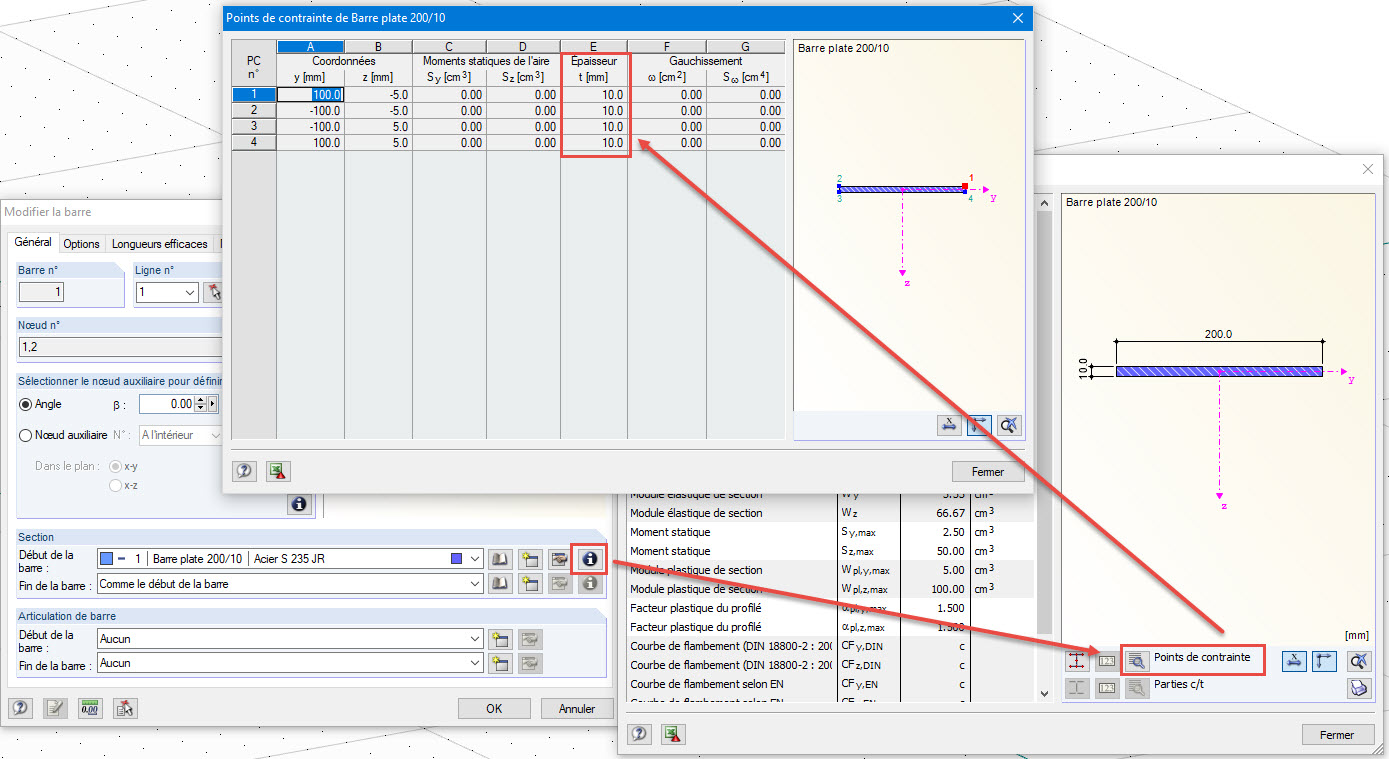The image size is (1389, 759).
Task: Close the Points de contrainte dialog
Action: click(x=1018, y=17)
